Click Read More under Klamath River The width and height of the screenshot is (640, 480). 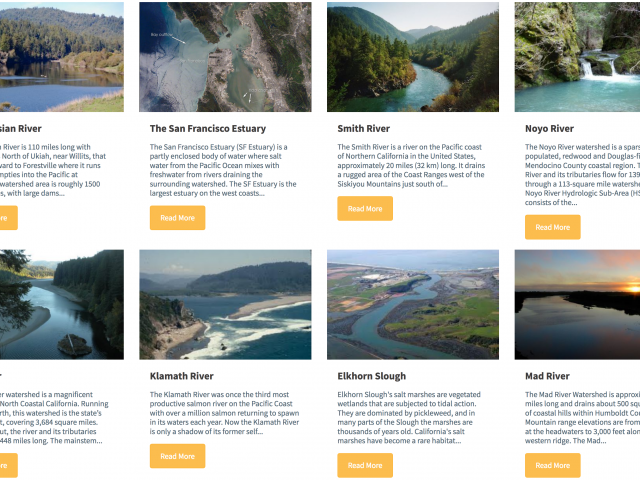click(178, 456)
